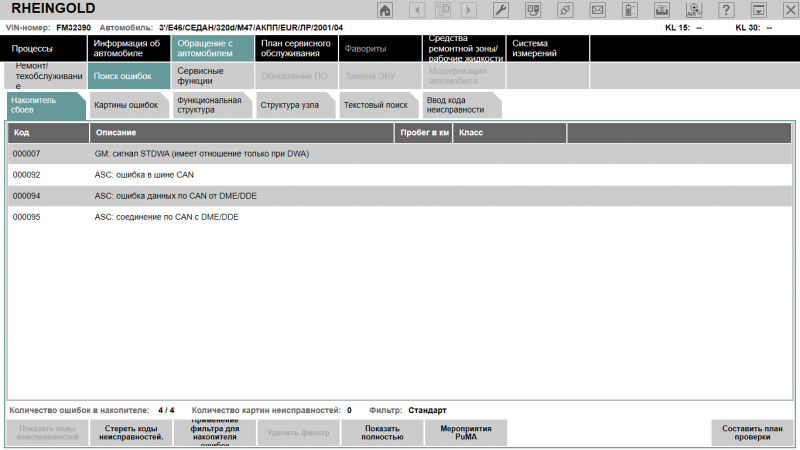Viewport: 800px width, 450px height.
Task: Select fault row code 000094
Action: tap(399, 196)
